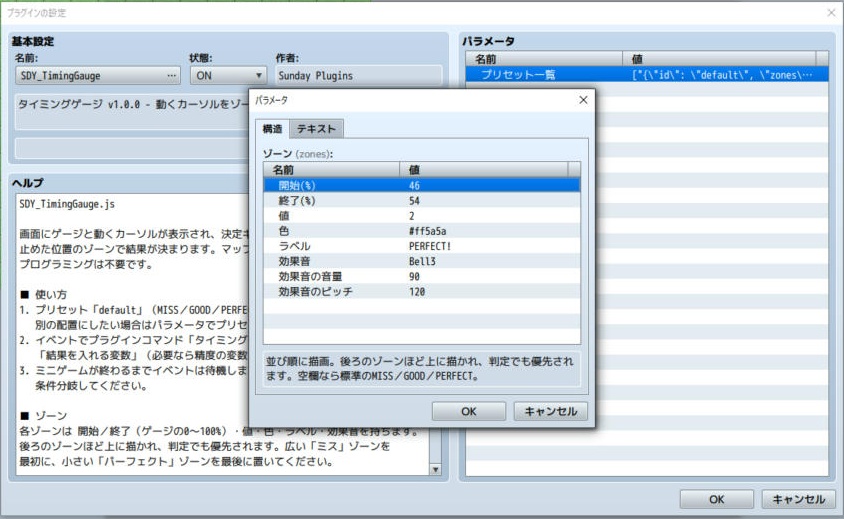Click the Sunday Plugins author field
The width and height of the screenshot is (844, 519).
pos(358,76)
